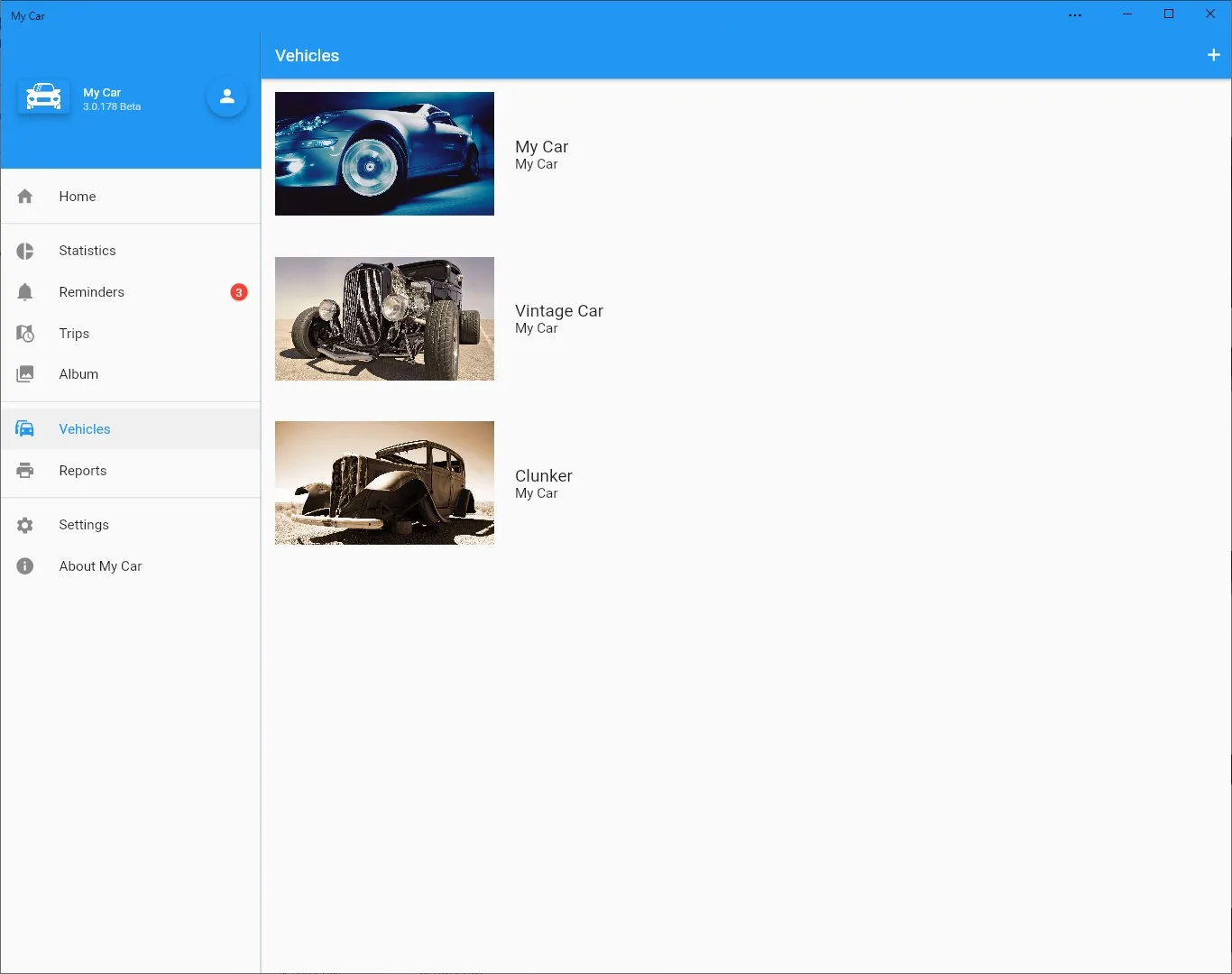The height and width of the screenshot is (974, 1232).
Task: Minimize the My Car window
Action: click(1127, 14)
